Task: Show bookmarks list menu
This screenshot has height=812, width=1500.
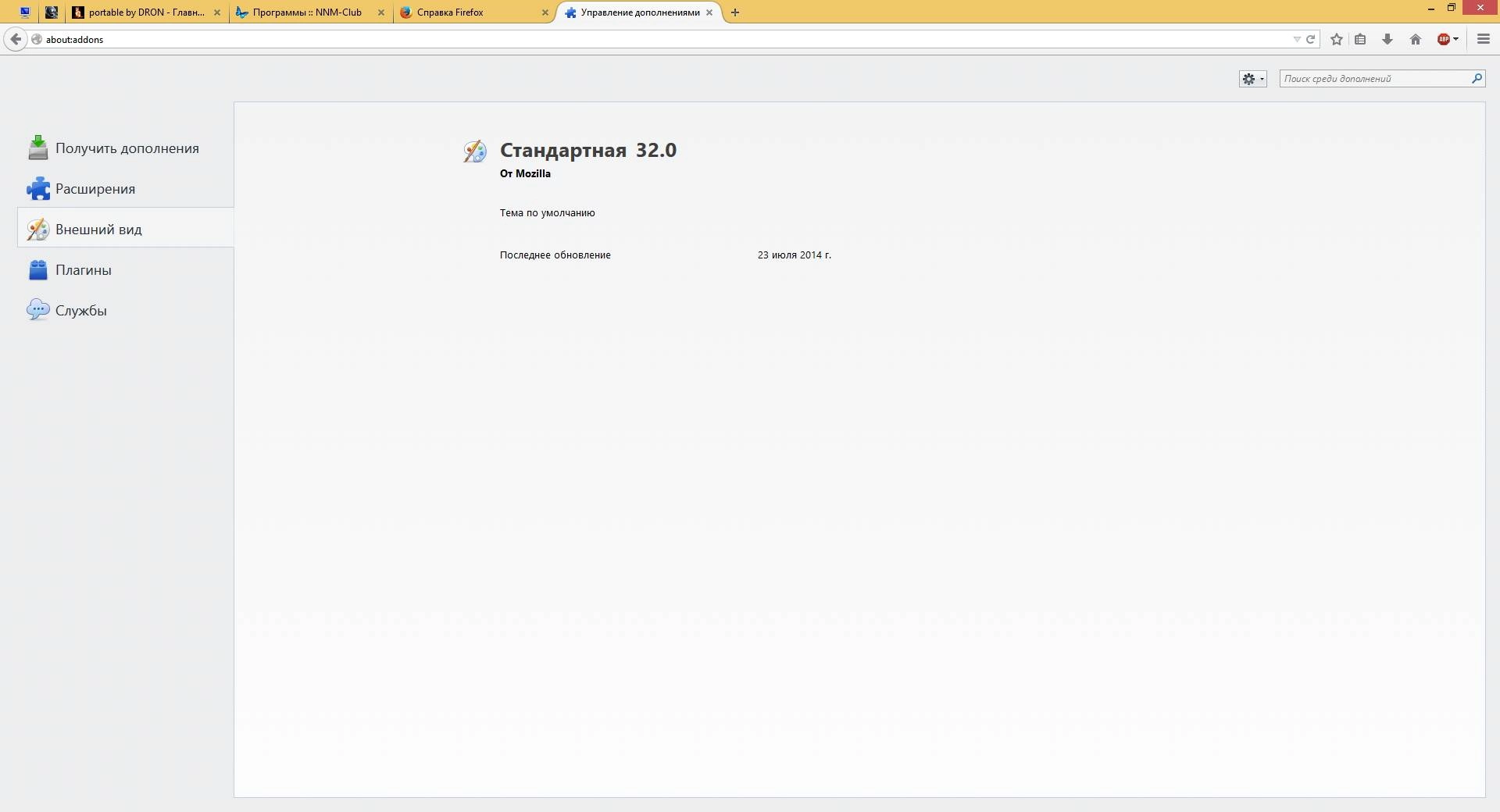Action: [1360, 39]
